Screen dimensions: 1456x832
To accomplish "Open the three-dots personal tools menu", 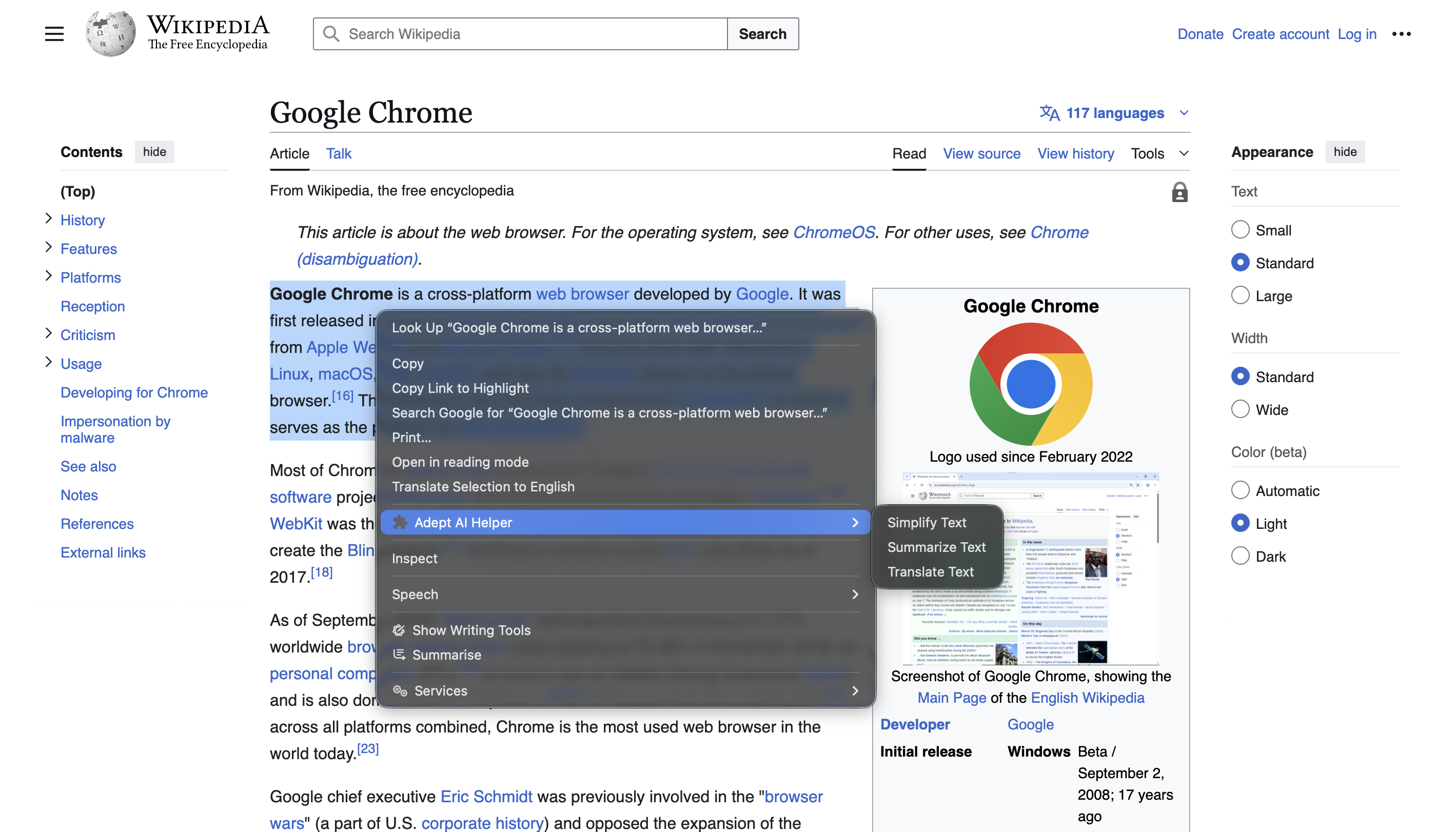I will [x=1401, y=34].
